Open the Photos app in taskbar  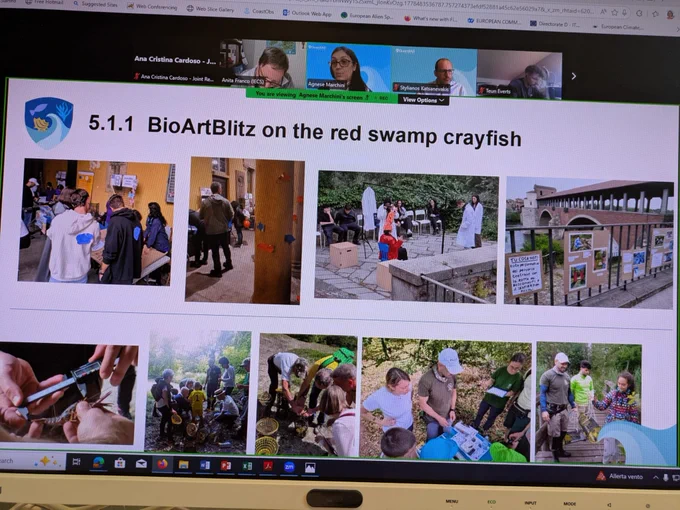[x=310, y=467]
